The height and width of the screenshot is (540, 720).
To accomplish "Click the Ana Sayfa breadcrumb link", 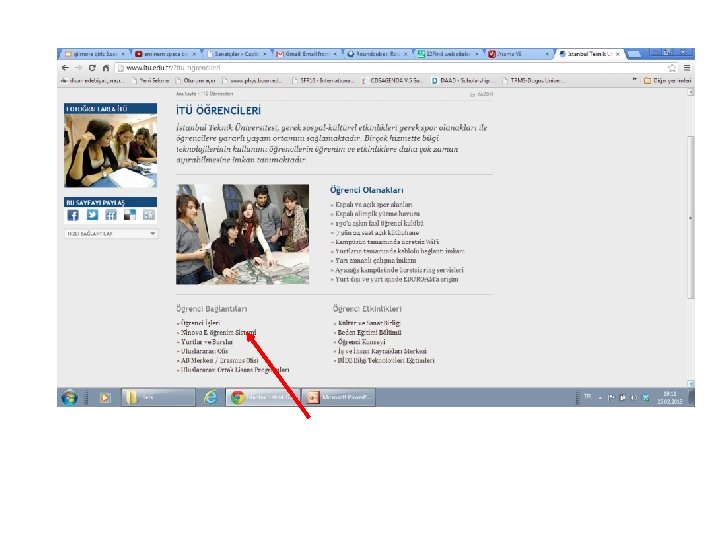I will [x=186, y=94].
